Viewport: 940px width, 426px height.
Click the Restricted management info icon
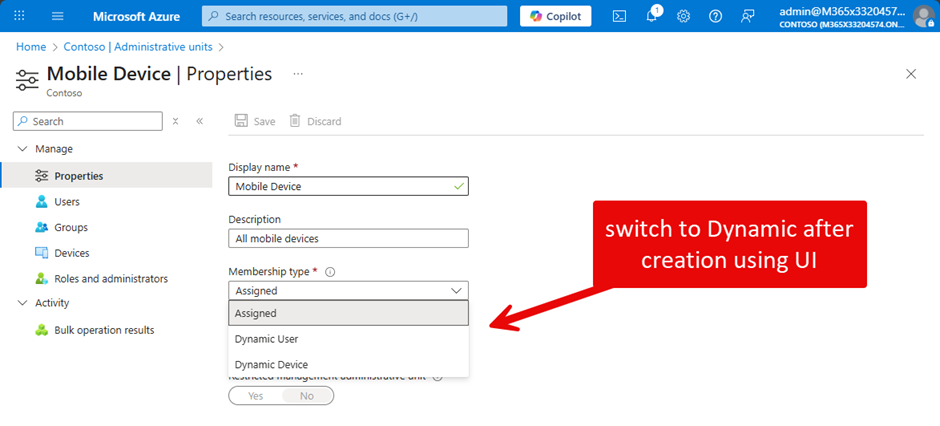click(x=438, y=377)
